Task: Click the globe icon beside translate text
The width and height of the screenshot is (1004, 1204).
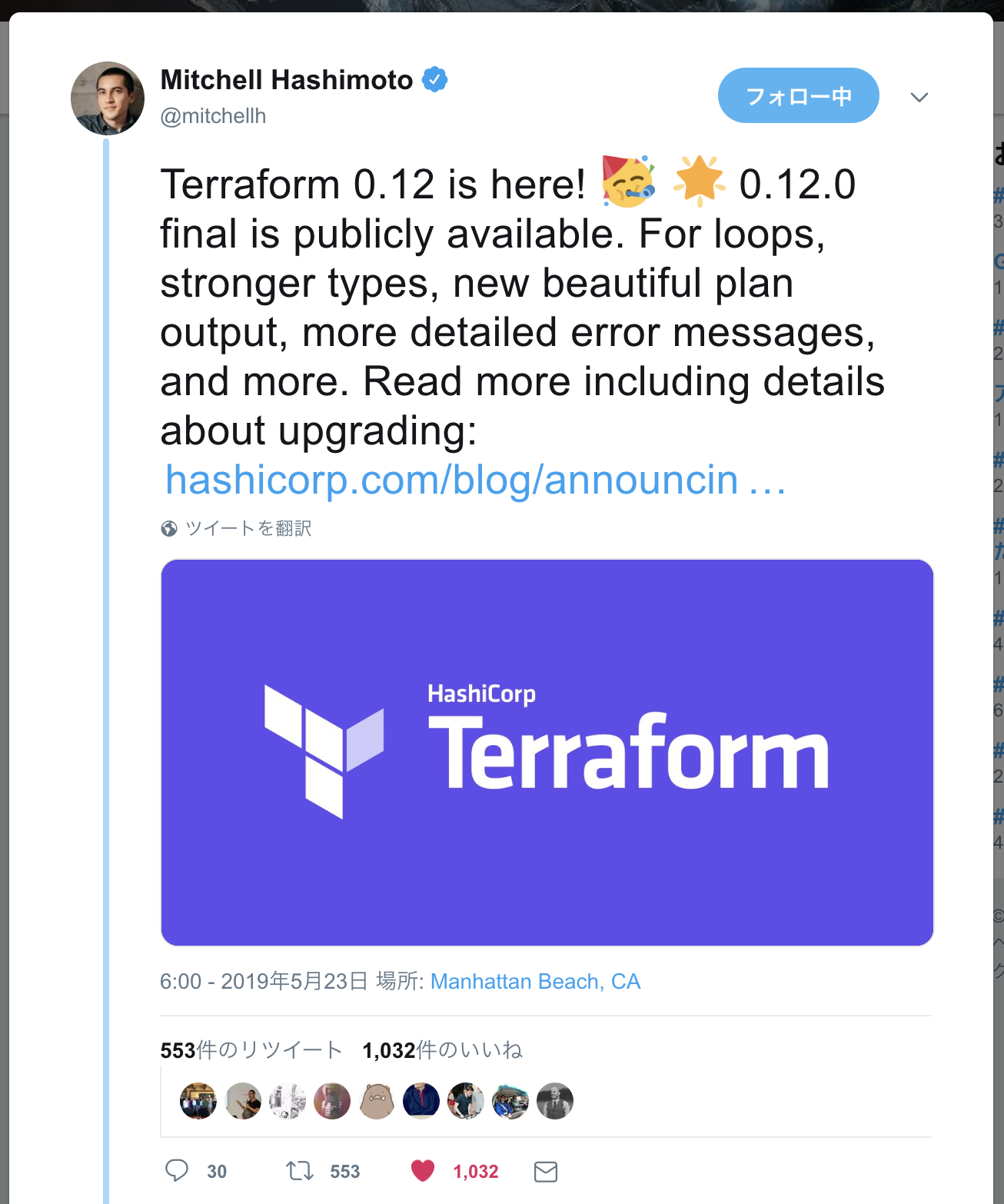Action: [x=169, y=529]
